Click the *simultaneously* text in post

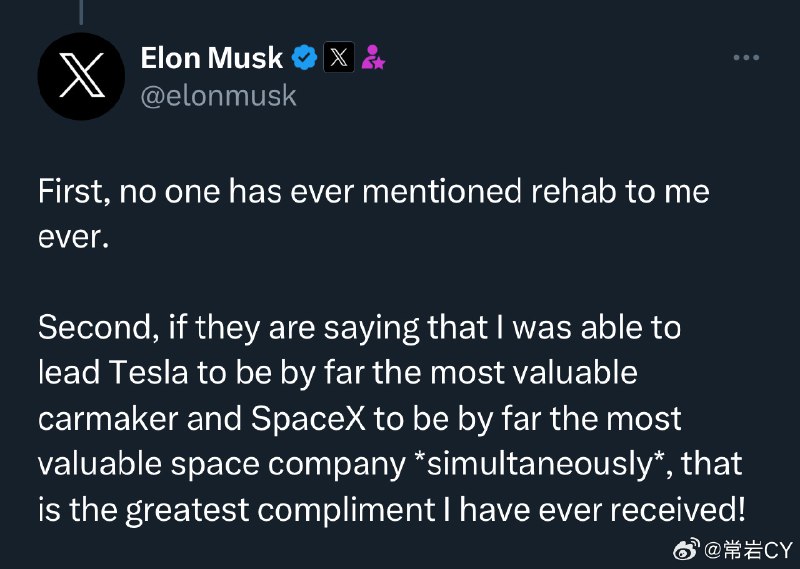(x=536, y=464)
